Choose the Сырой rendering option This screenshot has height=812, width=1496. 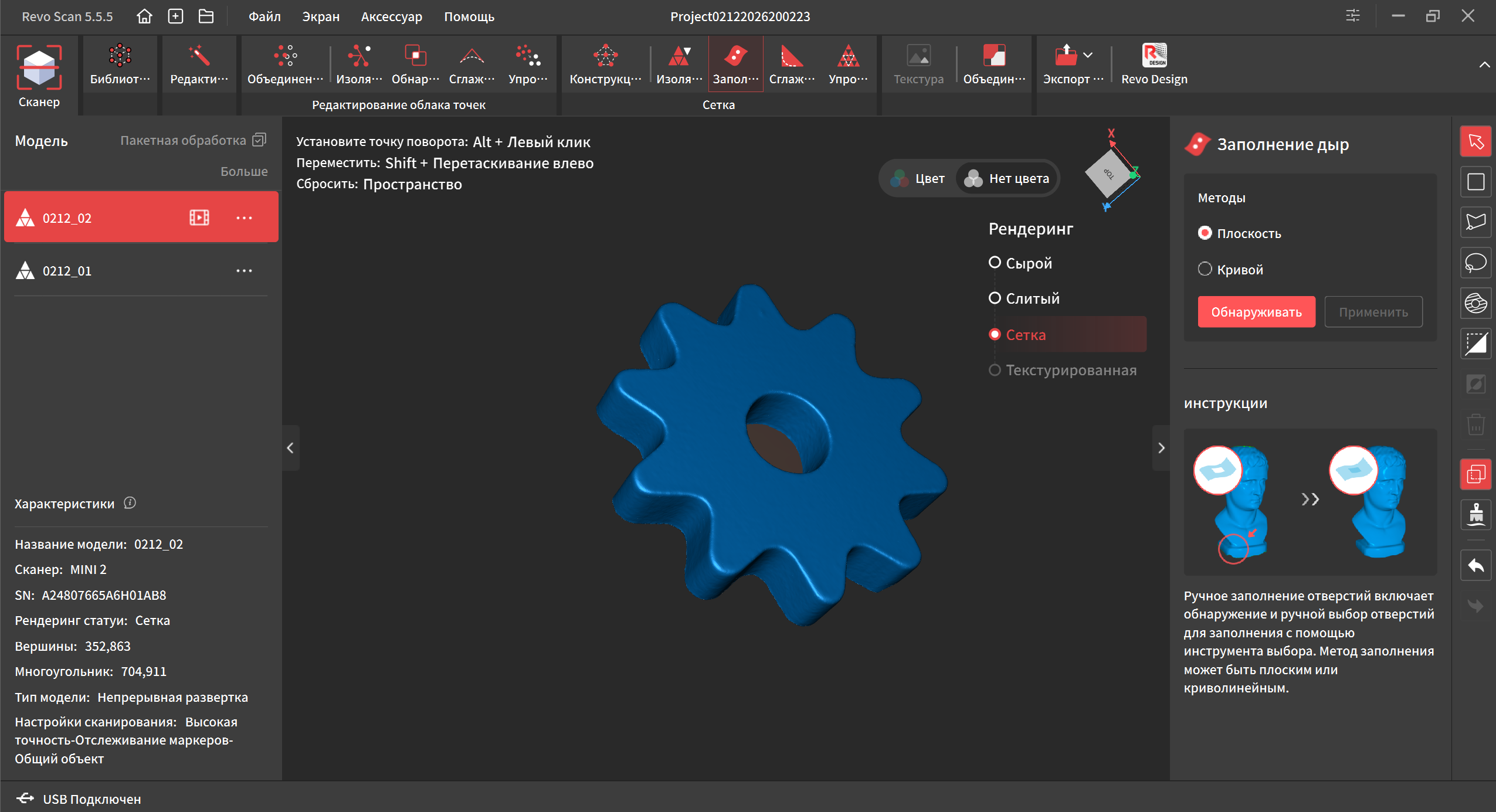pyautogui.click(x=995, y=263)
